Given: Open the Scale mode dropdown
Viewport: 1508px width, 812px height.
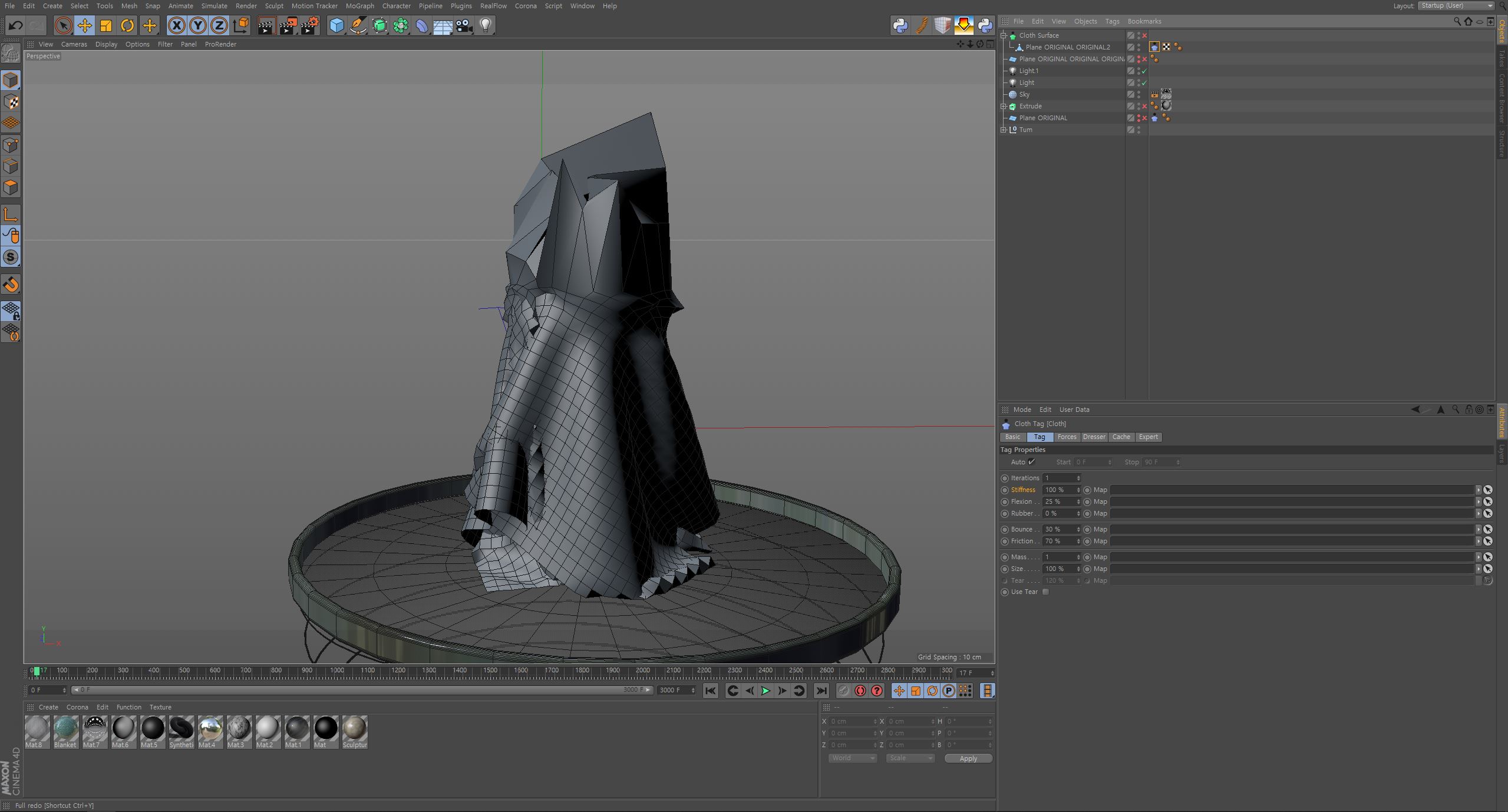Looking at the screenshot, I should tap(910, 758).
